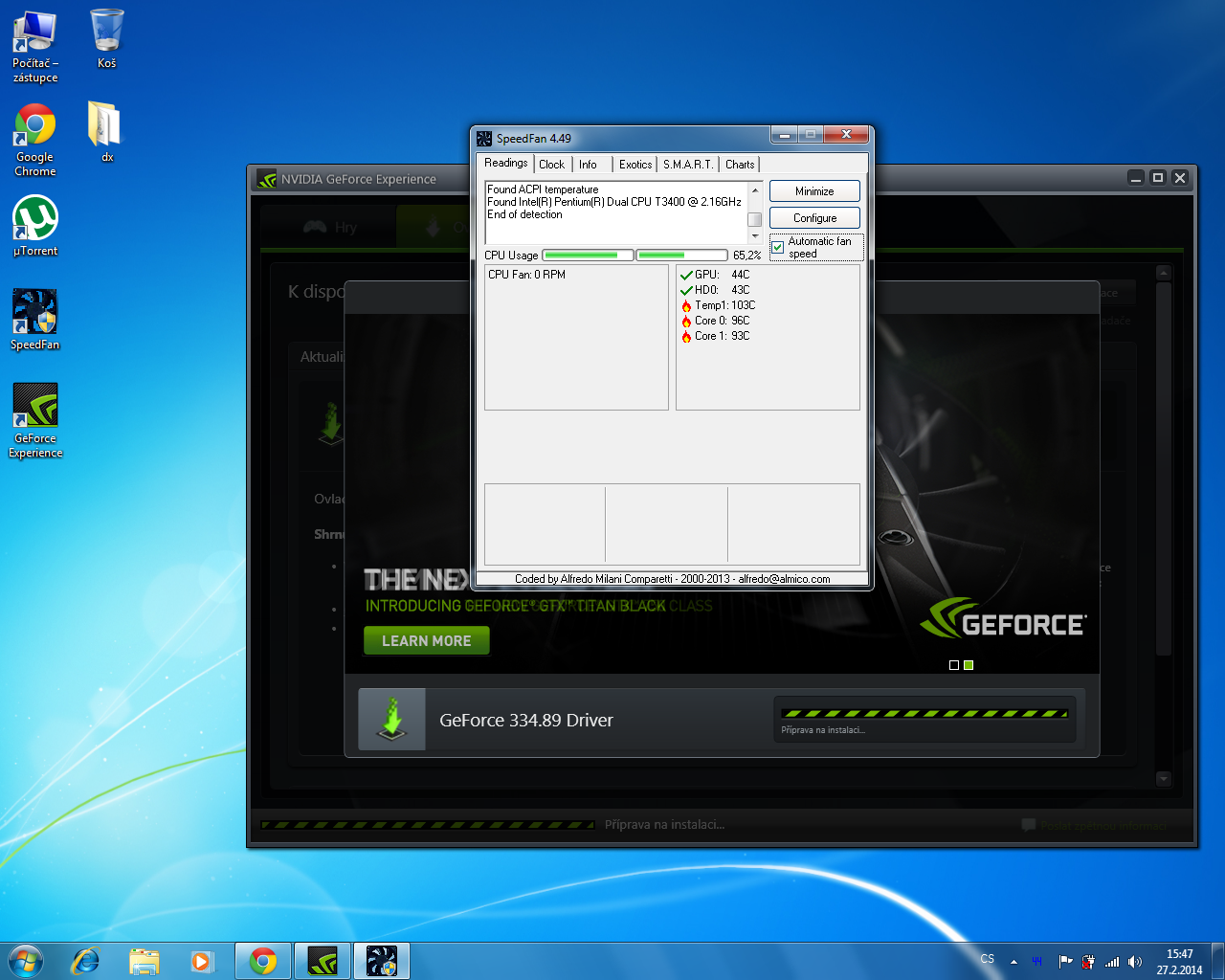Viewport: 1225px width, 980px height.
Task: Switch to SpeedFan via taskbar icon
Action: tap(382, 961)
